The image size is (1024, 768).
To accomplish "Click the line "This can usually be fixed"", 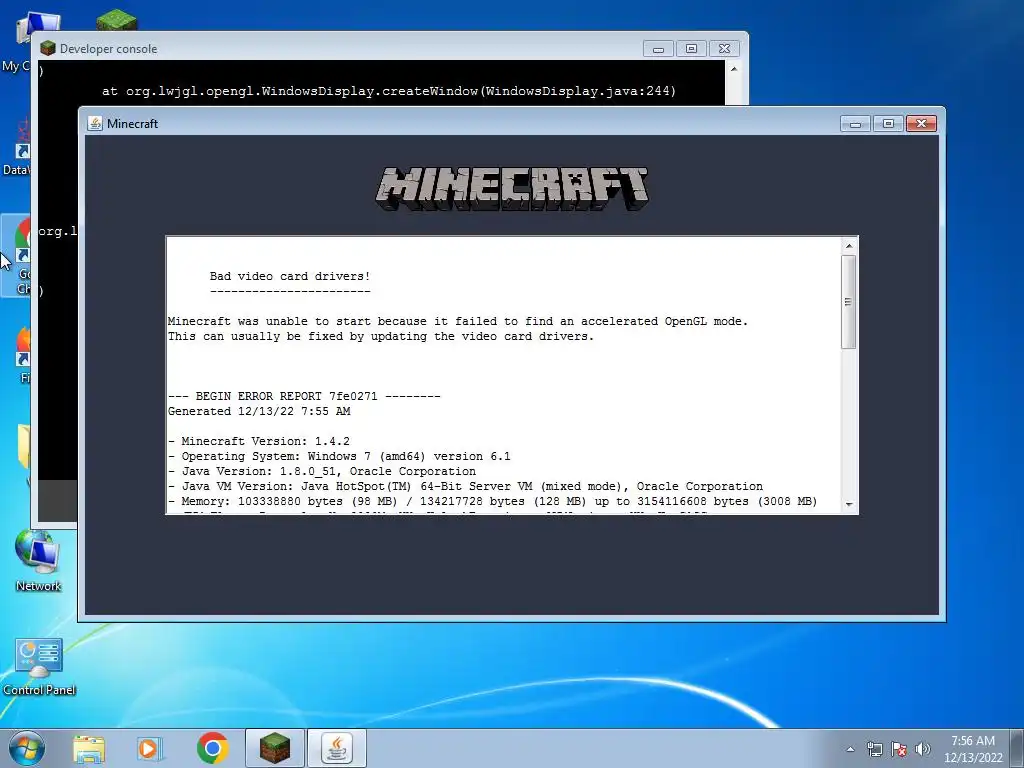I will click(381, 336).
